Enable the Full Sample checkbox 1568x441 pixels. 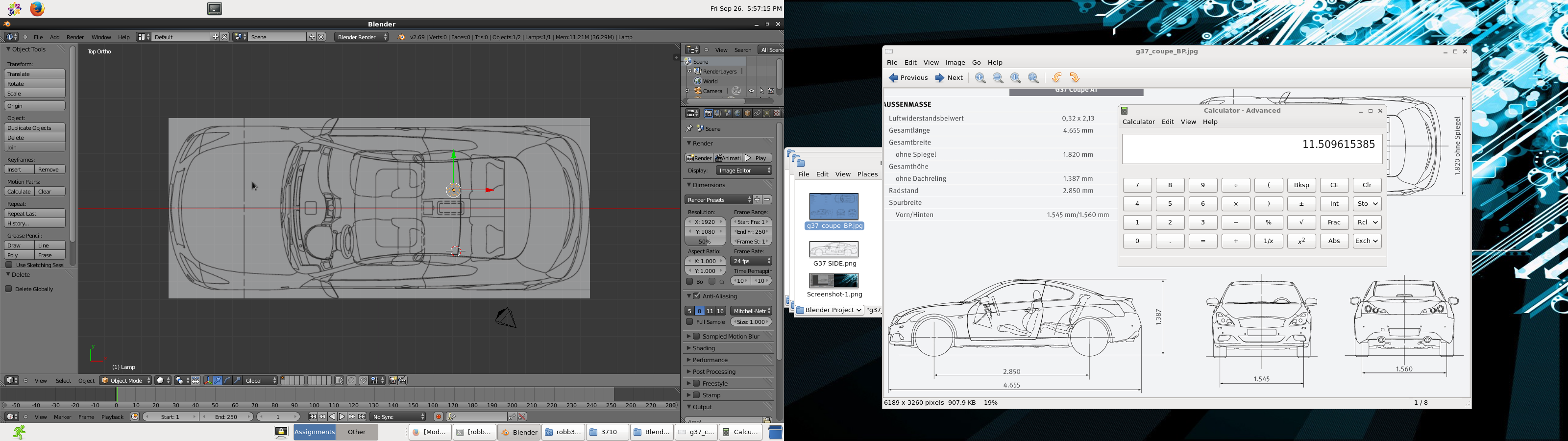click(689, 322)
